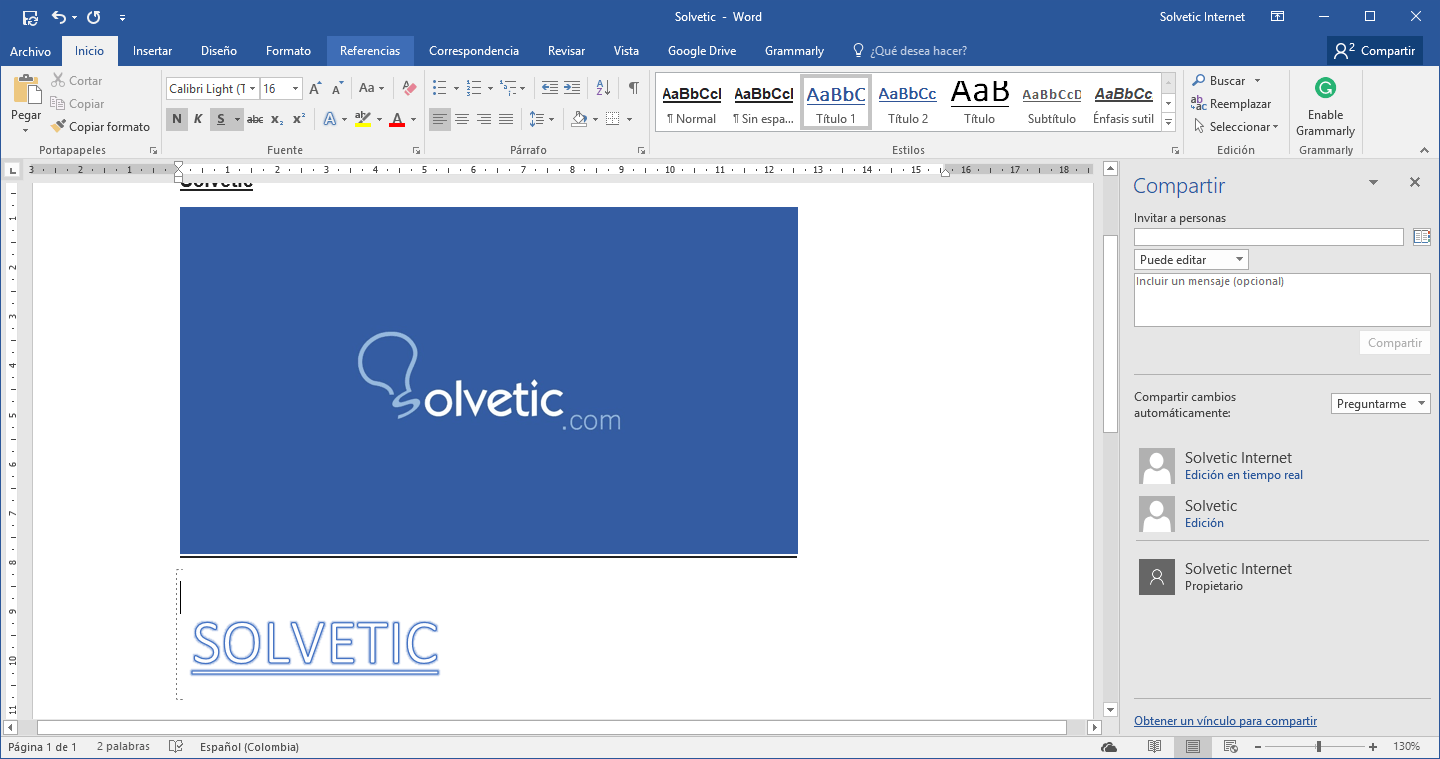1440x759 pixels.
Task: Click the cloud upload status icon
Action: [1109, 747]
